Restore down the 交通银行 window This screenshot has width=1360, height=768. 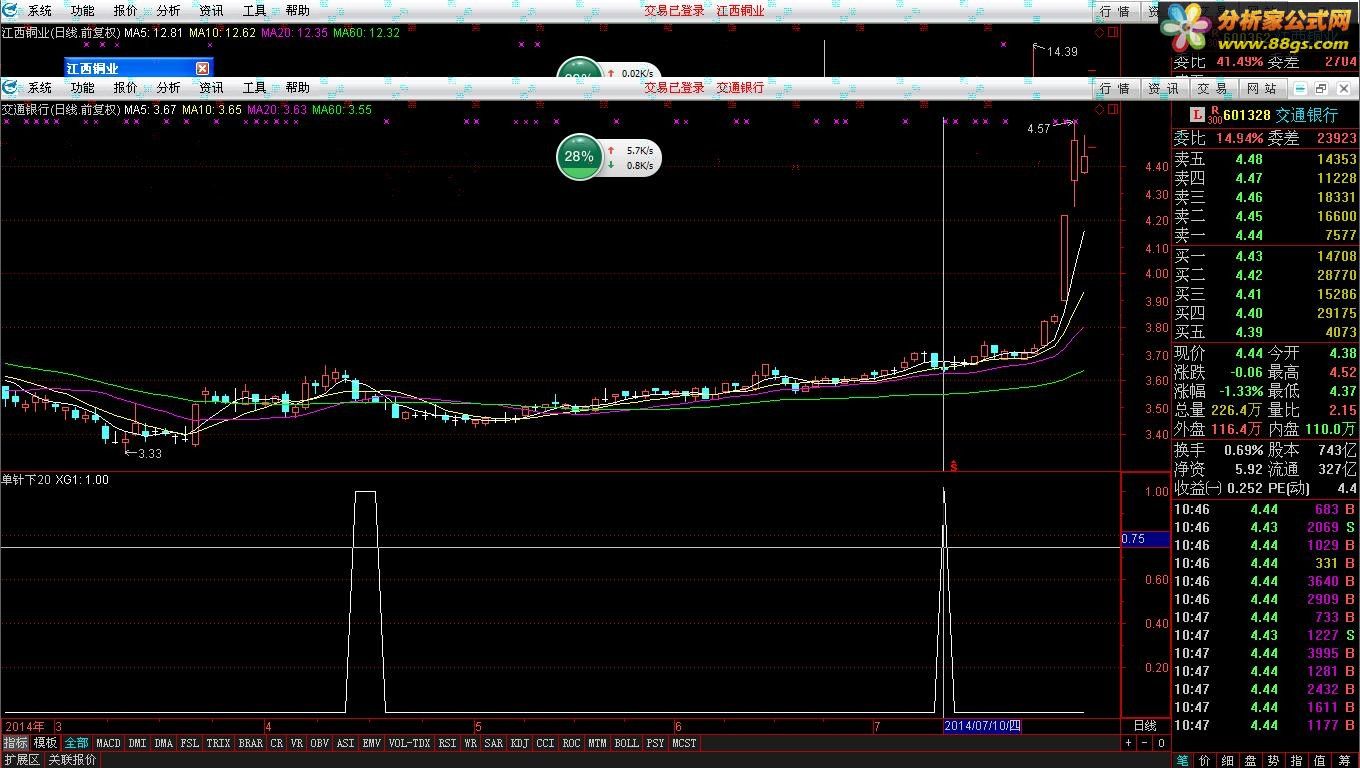pos(1321,89)
